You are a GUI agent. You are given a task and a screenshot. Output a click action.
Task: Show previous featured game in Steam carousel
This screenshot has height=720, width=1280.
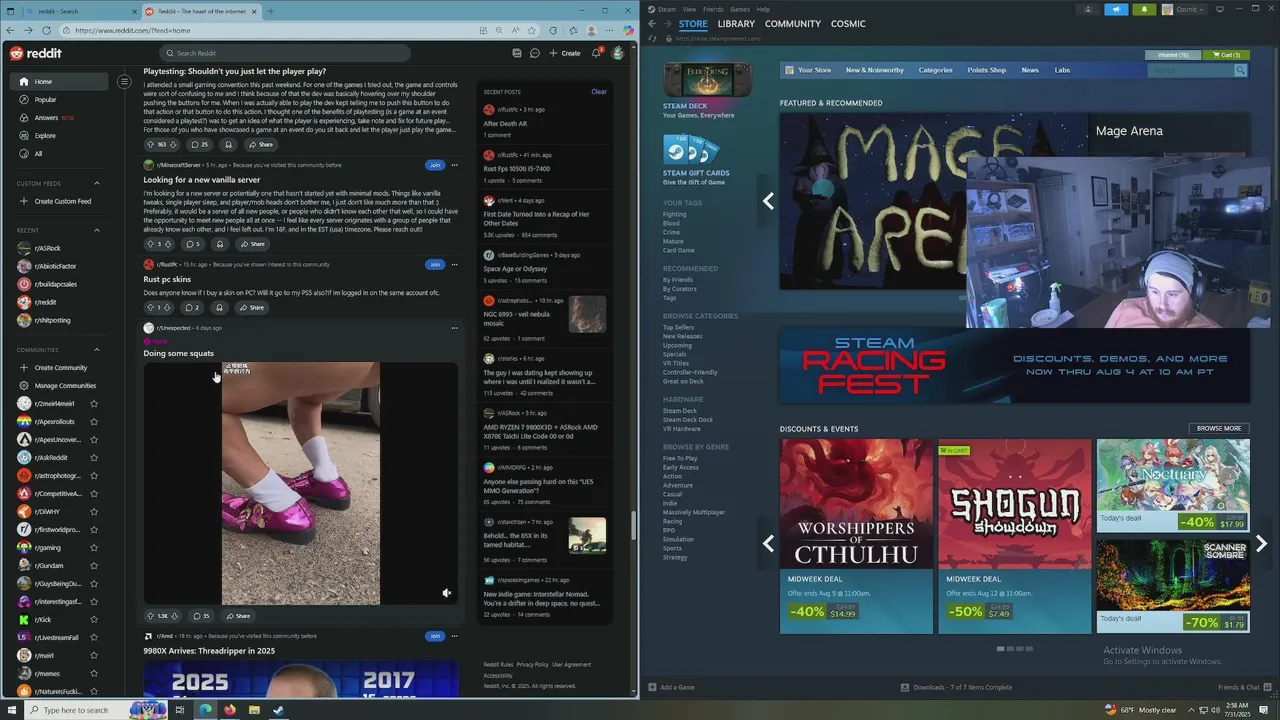point(768,201)
